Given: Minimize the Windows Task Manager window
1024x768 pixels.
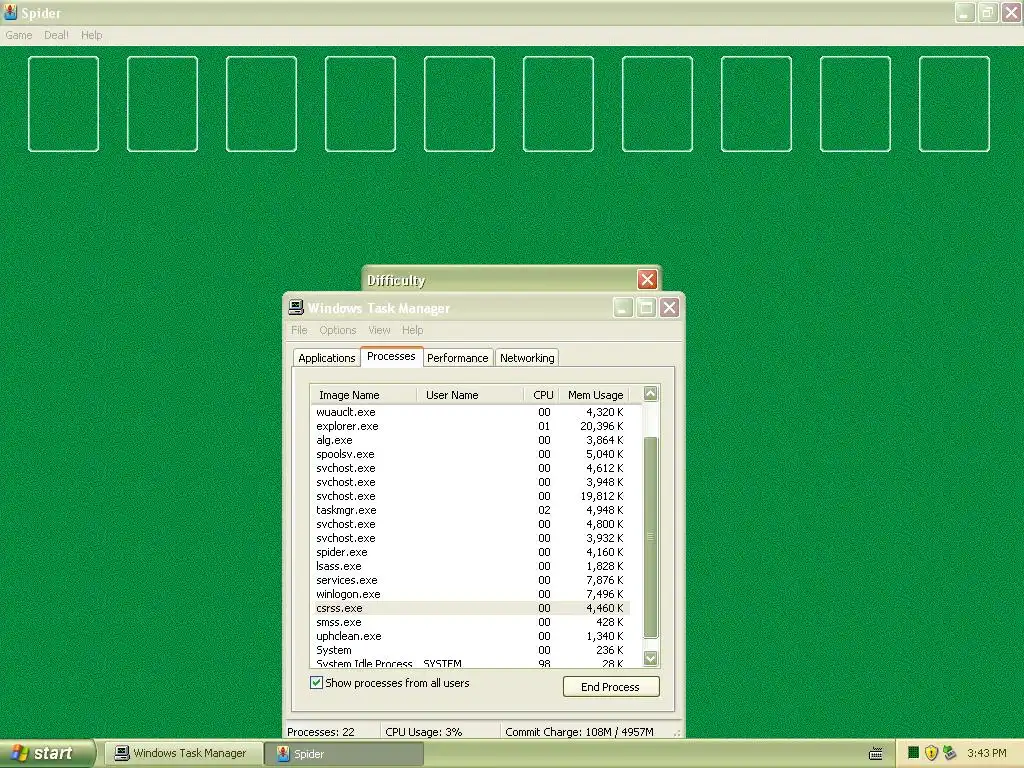Looking at the screenshot, I should [623, 308].
